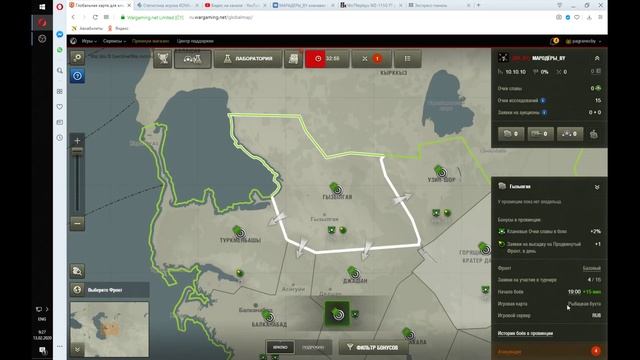Open crossed swords battles button
This screenshot has width=640, height=360.
[x=371, y=59]
